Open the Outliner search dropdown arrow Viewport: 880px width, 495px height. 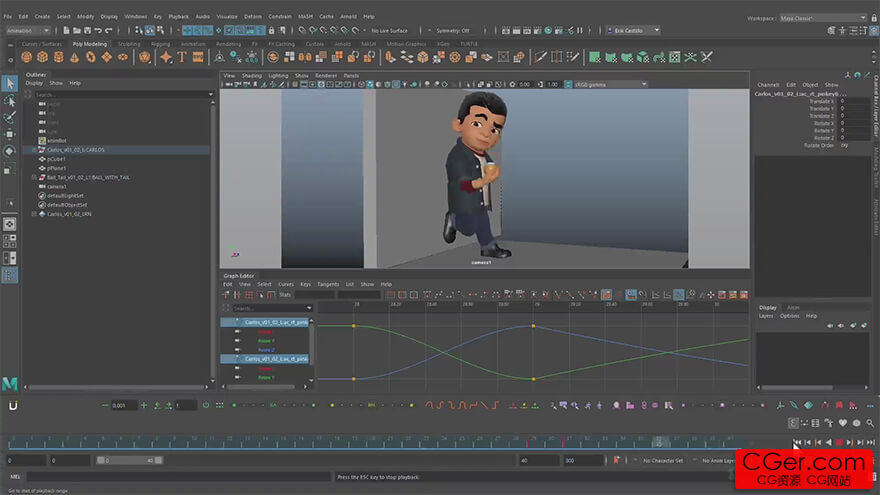click(x=210, y=94)
